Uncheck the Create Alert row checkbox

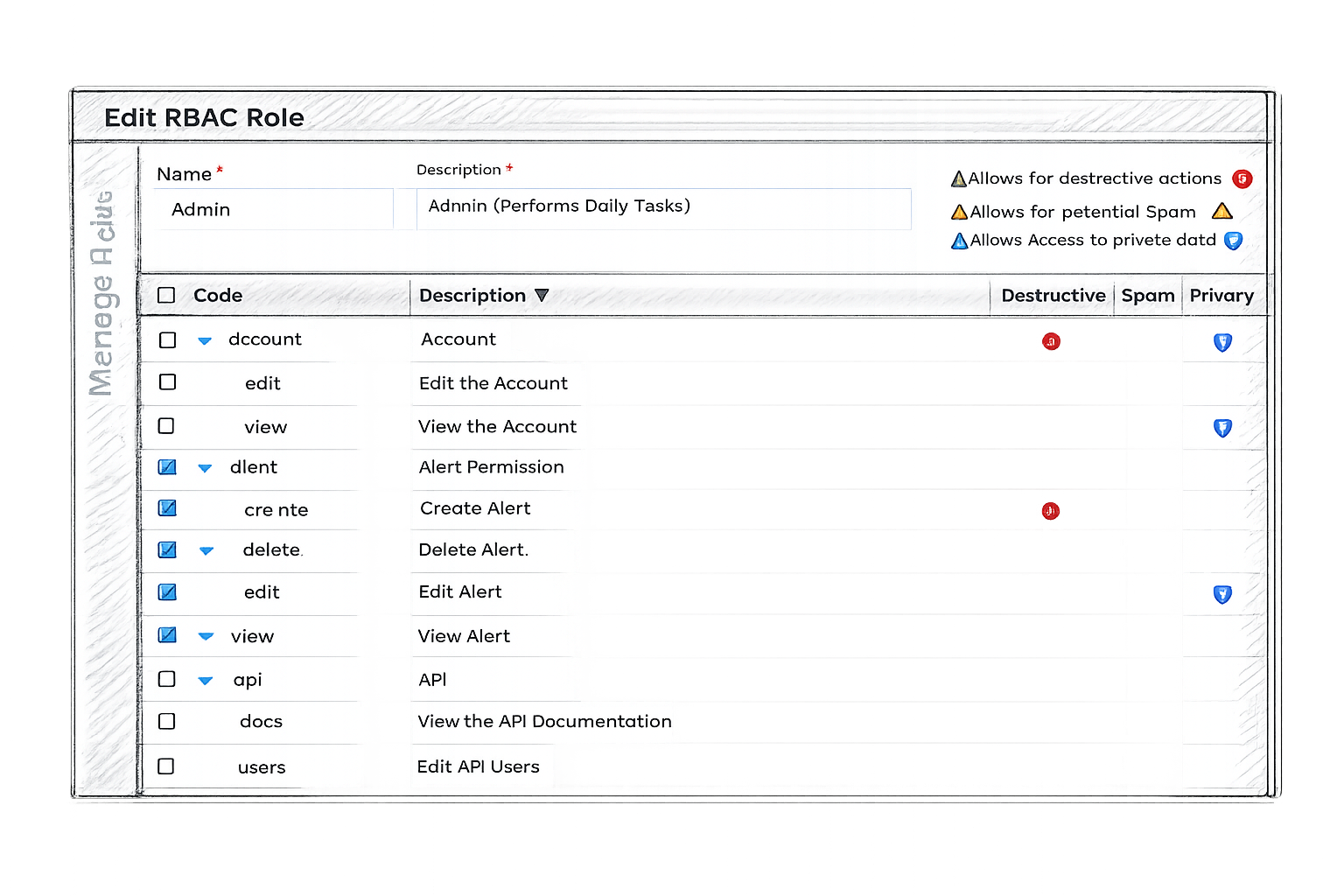click(x=167, y=508)
